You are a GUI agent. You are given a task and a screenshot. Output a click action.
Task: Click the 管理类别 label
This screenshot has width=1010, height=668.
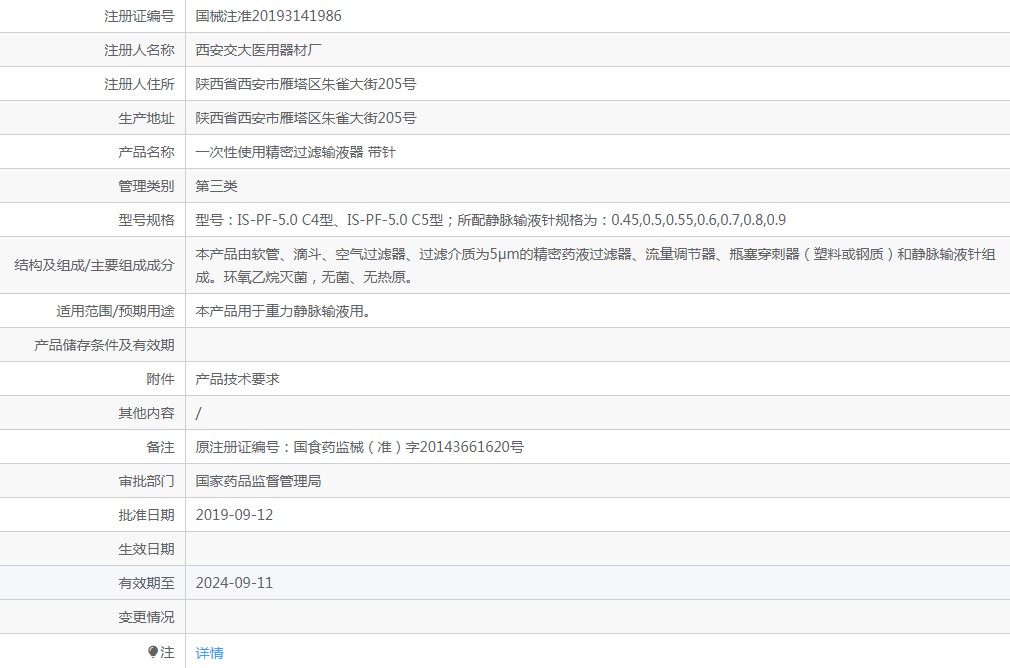pyautogui.click(x=146, y=187)
